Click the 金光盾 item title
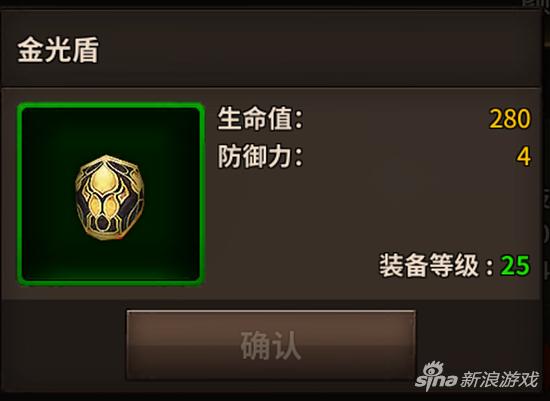 [x=58, y=50]
